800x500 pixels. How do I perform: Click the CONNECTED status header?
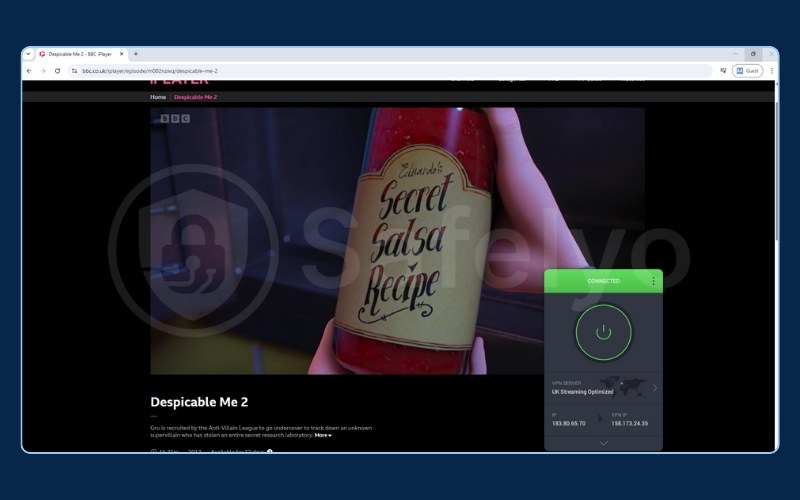(x=604, y=281)
